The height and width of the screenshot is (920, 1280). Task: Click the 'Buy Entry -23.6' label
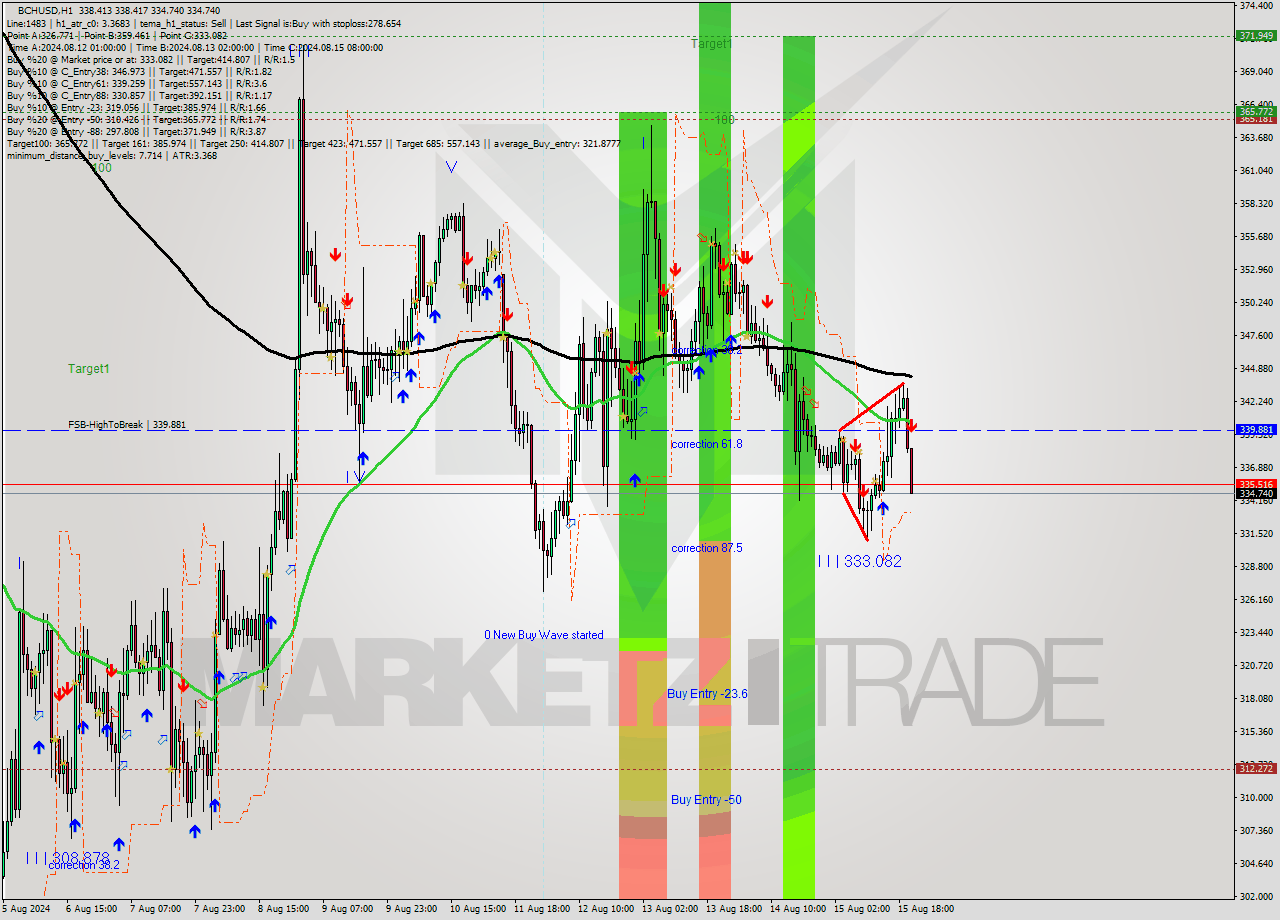tap(707, 693)
